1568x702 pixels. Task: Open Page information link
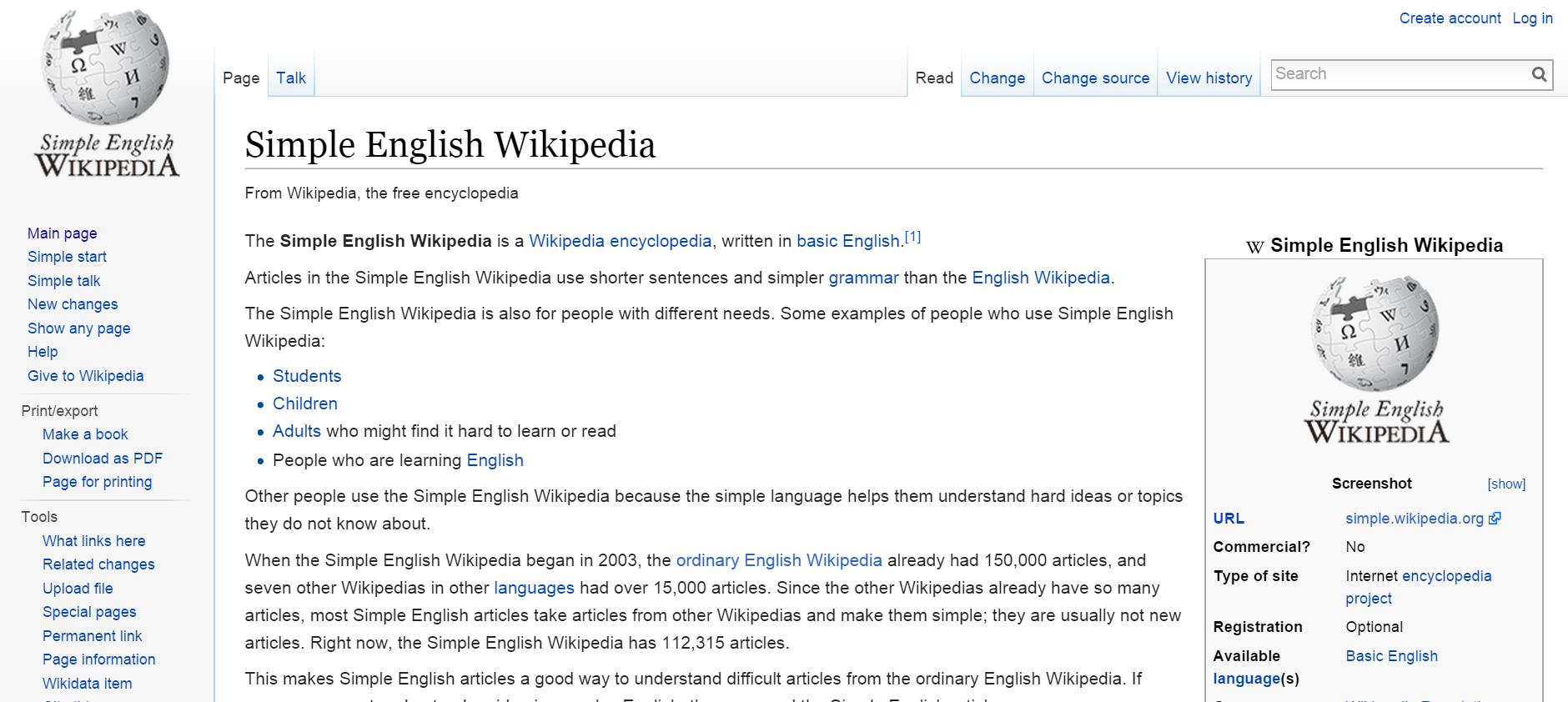pos(99,659)
